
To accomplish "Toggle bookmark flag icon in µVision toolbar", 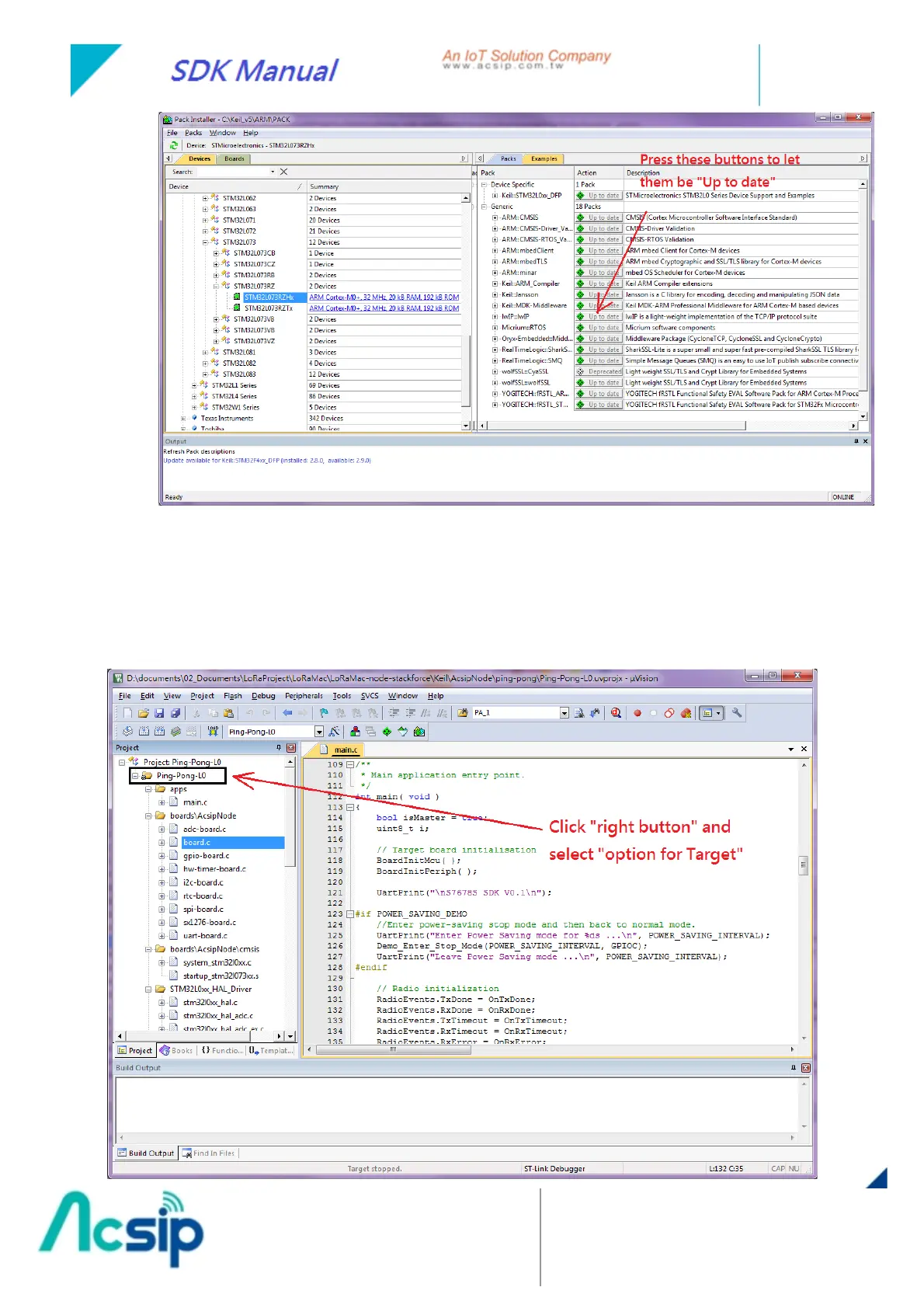I will 324,712.
